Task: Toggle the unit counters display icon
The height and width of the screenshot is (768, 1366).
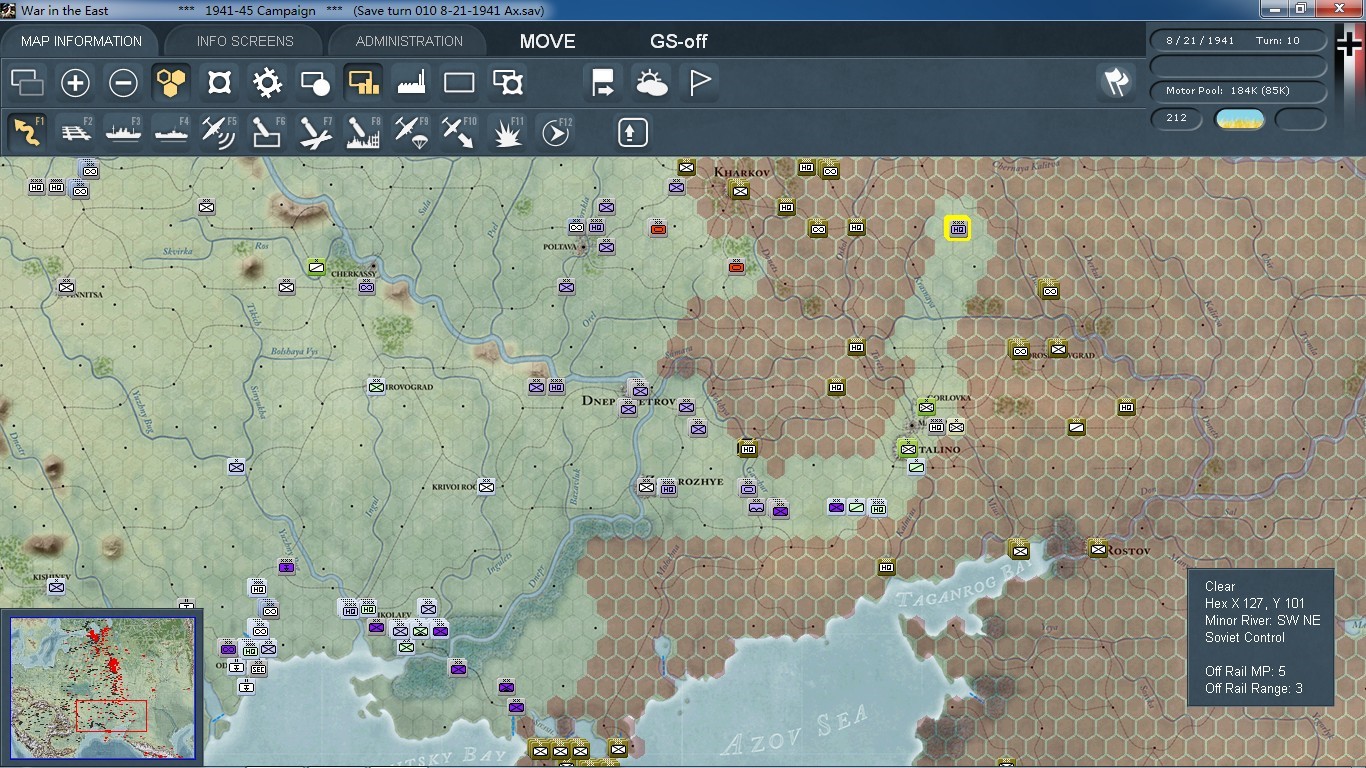Action: click(27, 83)
